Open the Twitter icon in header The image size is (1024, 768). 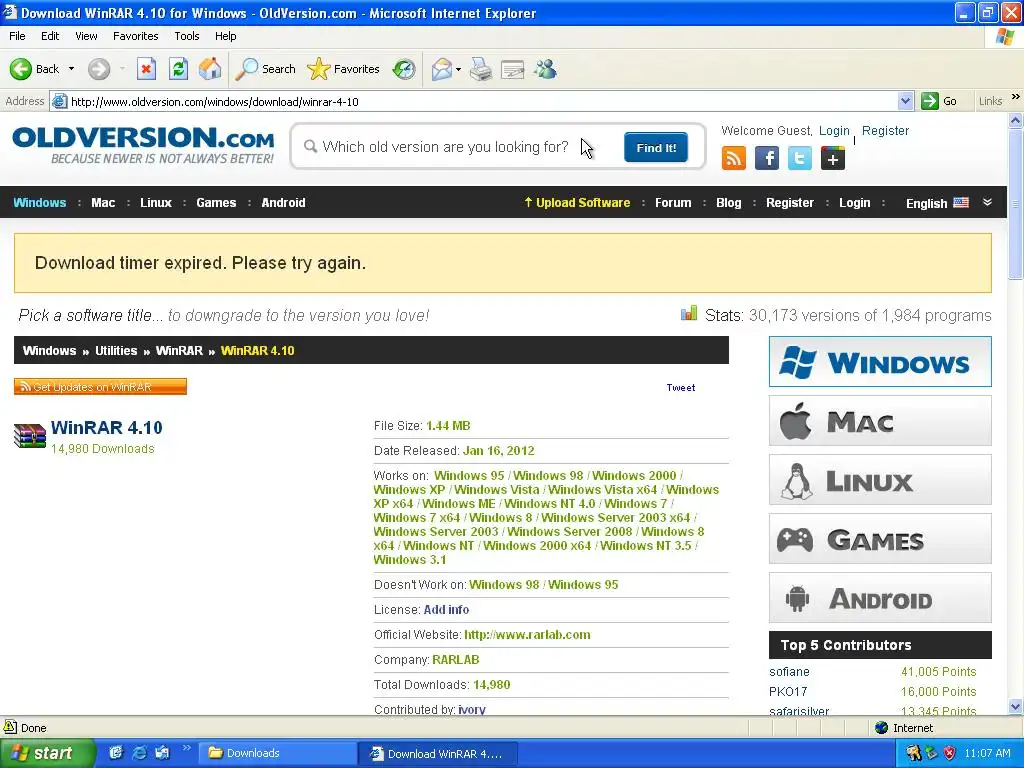coord(800,158)
